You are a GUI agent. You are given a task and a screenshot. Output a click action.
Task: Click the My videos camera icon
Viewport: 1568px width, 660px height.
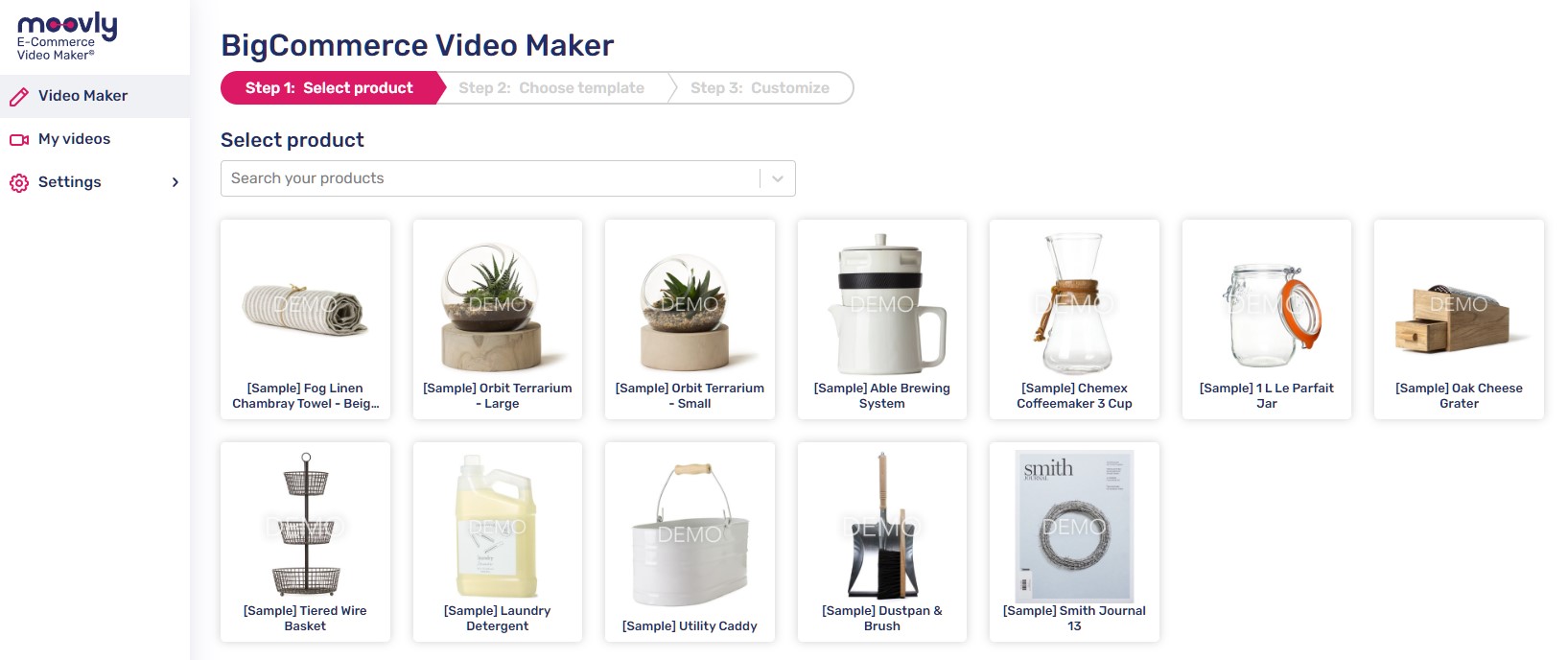19,140
